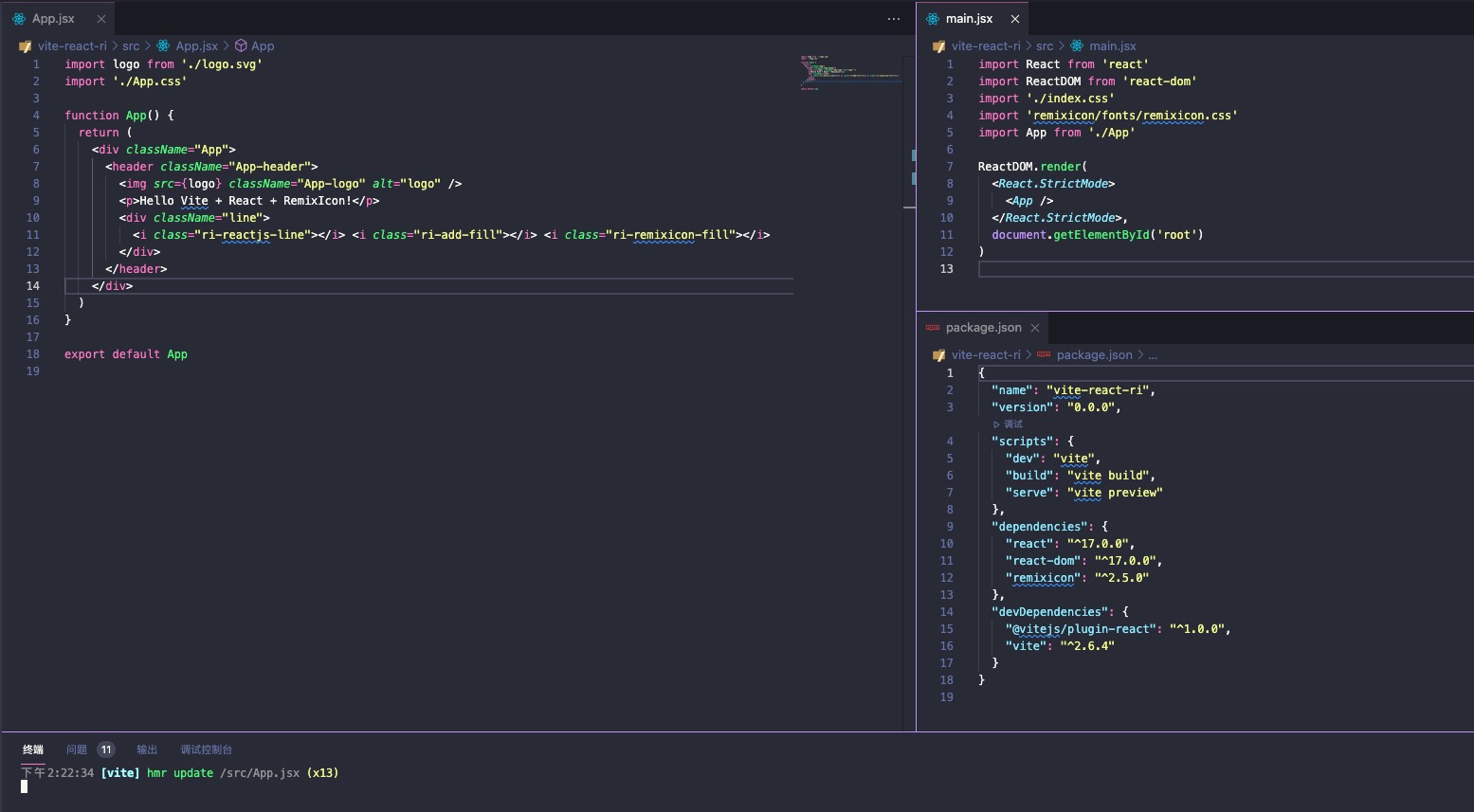Viewport: 1474px width, 812px height.
Task: Select the 终端 panel tab
Action: (32, 749)
